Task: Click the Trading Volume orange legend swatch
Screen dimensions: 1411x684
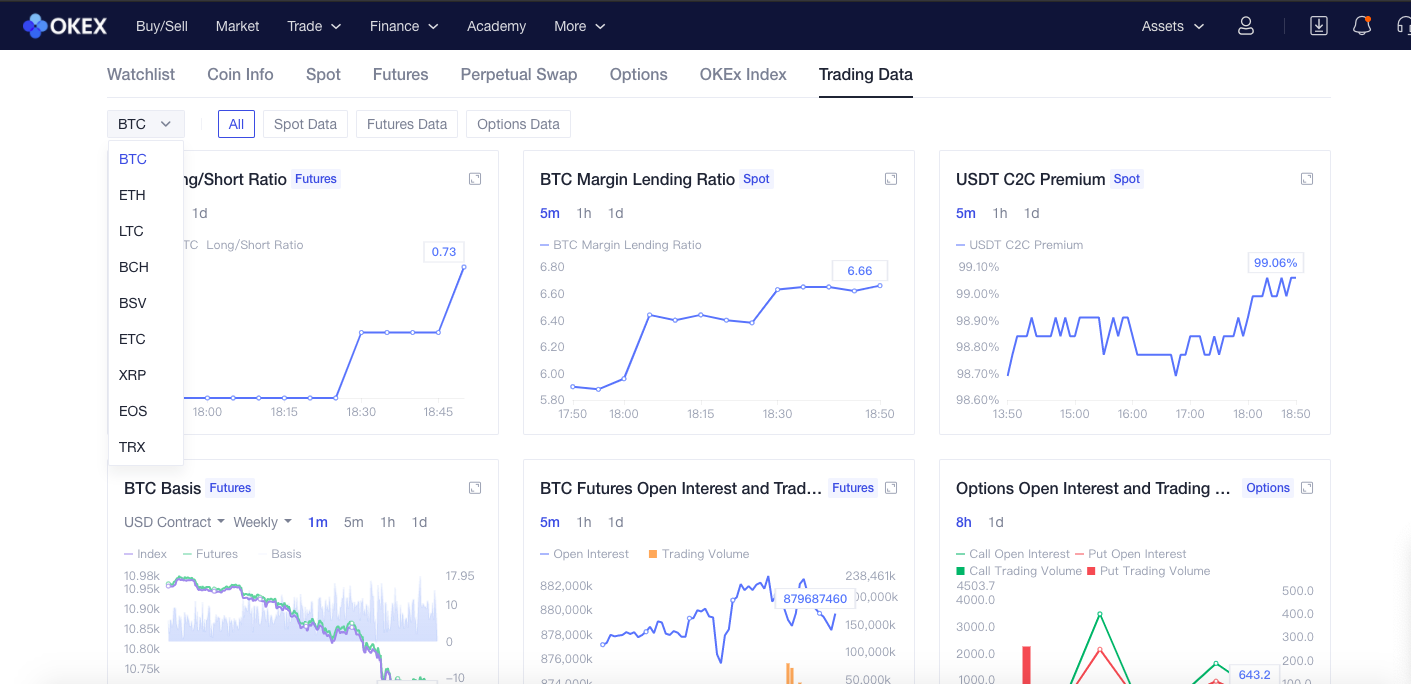Action: [x=653, y=554]
